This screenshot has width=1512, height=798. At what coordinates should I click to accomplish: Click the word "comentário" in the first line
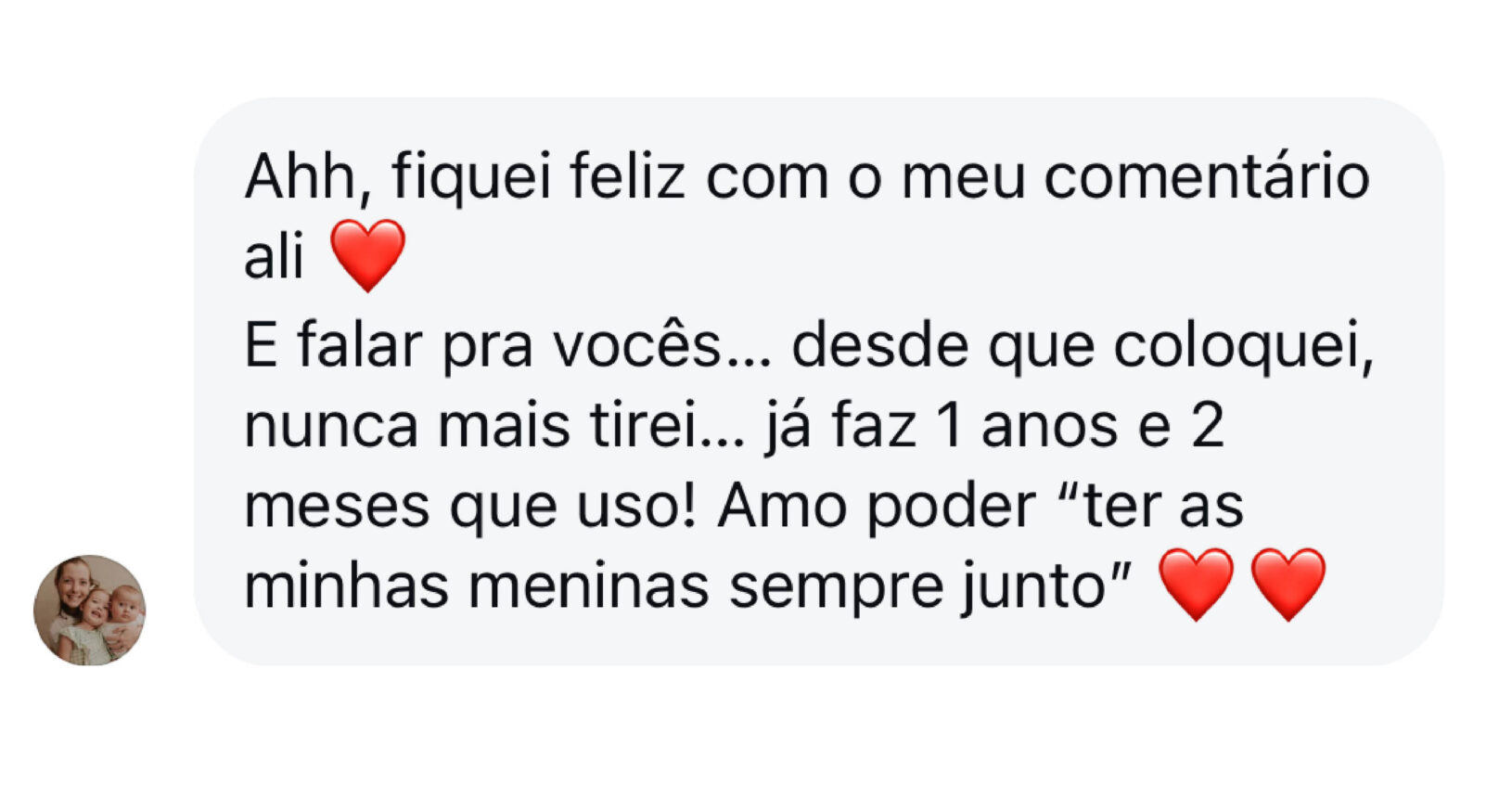coord(1206,176)
